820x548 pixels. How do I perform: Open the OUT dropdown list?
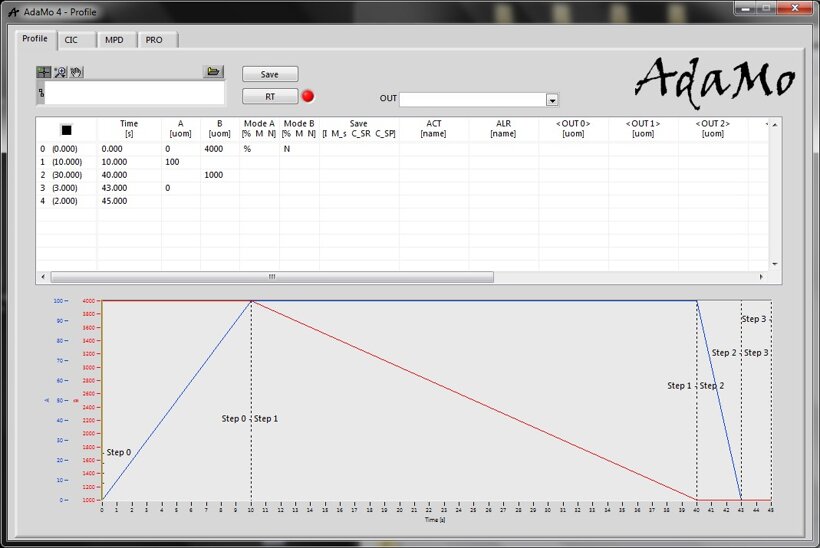pos(551,100)
